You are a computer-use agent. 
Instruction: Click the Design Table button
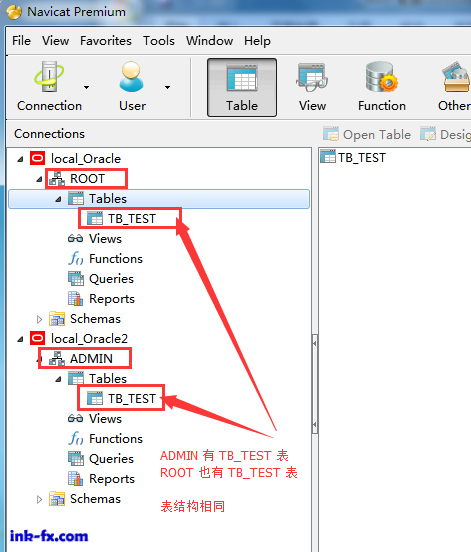pyautogui.click(x=445, y=134)
